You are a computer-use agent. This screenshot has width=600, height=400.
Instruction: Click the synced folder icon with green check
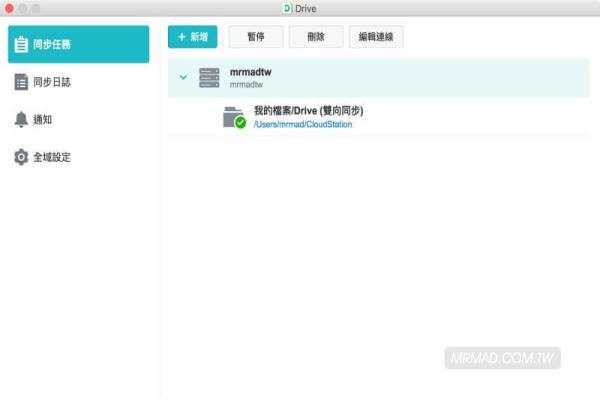point(234,117)
